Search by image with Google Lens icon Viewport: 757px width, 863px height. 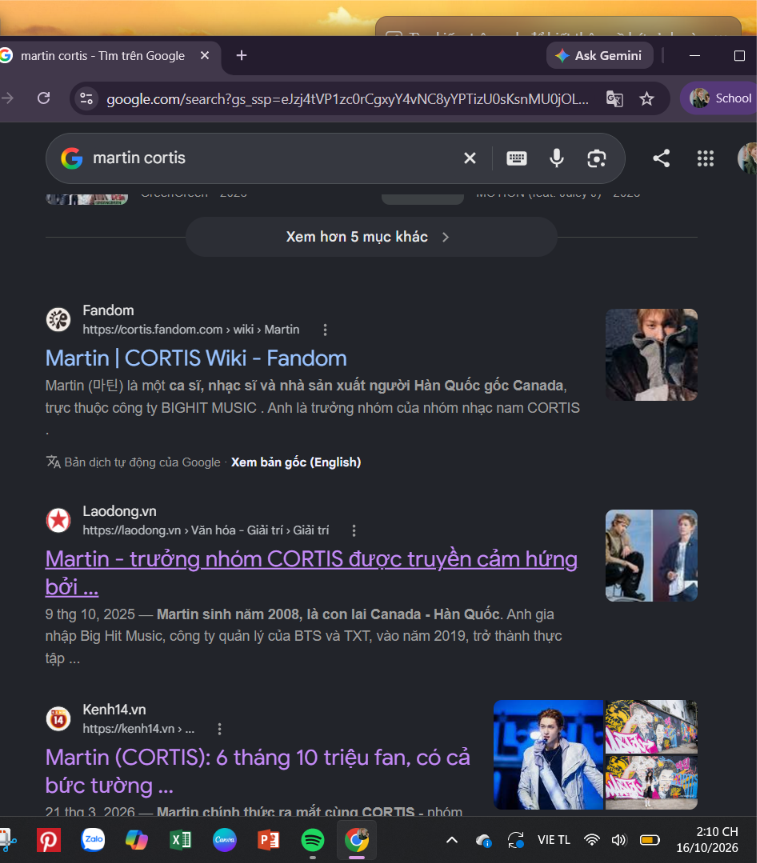[596, 159]
